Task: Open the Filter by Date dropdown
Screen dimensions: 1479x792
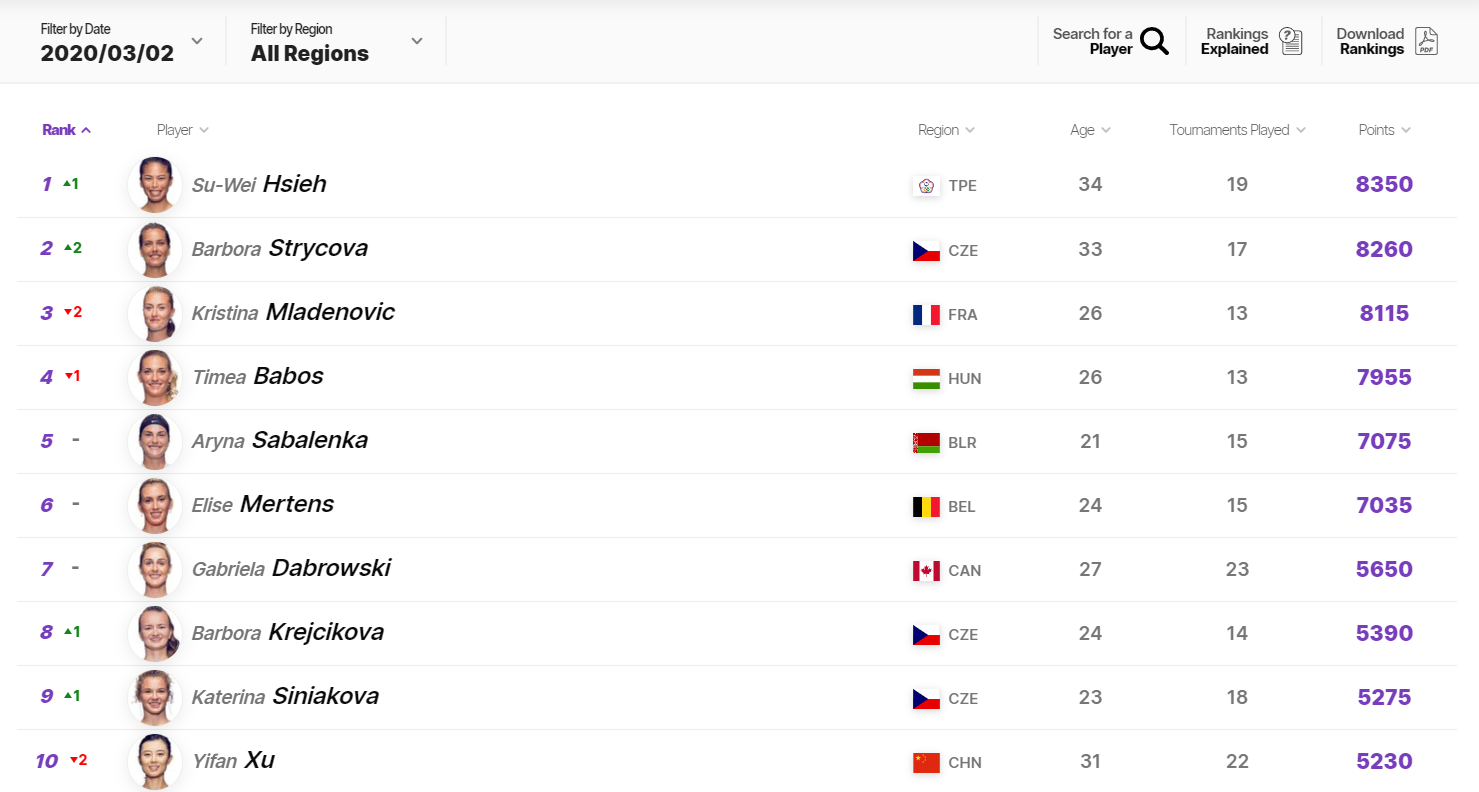Action: (122, 42)
